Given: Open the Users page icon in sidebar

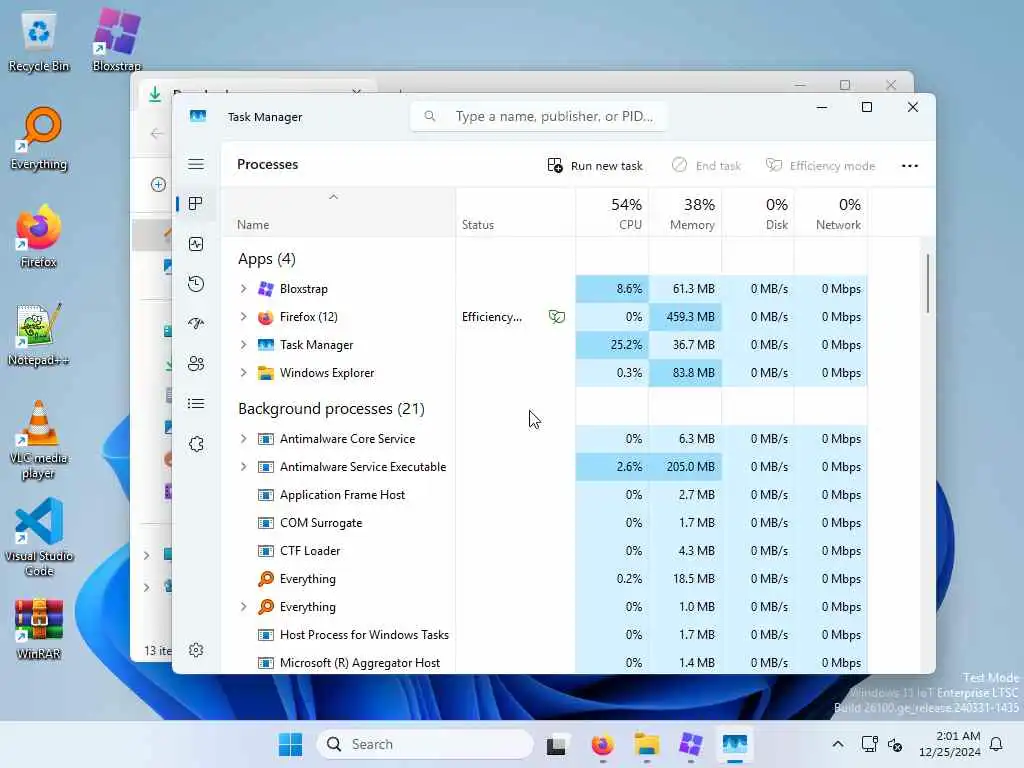Looking at the screenshot, I should (x=196, y=364).
